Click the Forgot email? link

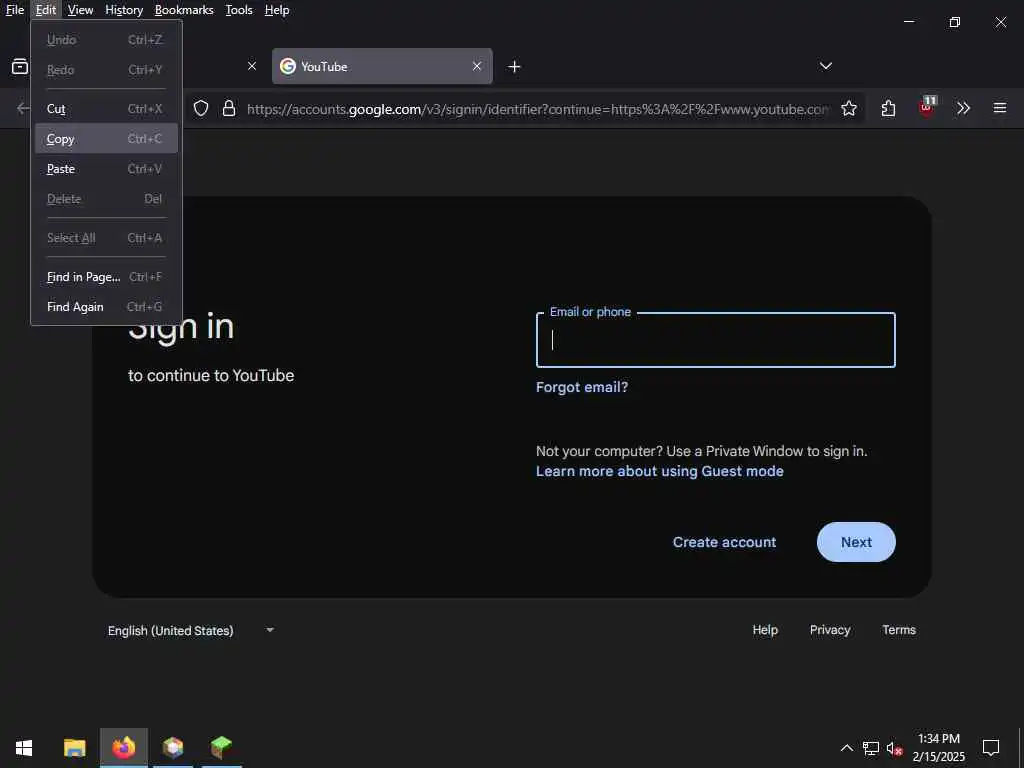point(582,387)
